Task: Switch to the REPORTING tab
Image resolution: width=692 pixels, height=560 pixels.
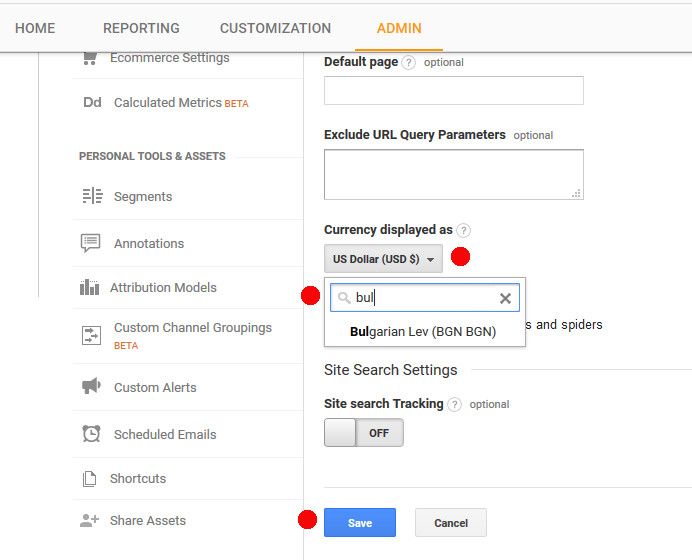Action: [x=141, y=28]
